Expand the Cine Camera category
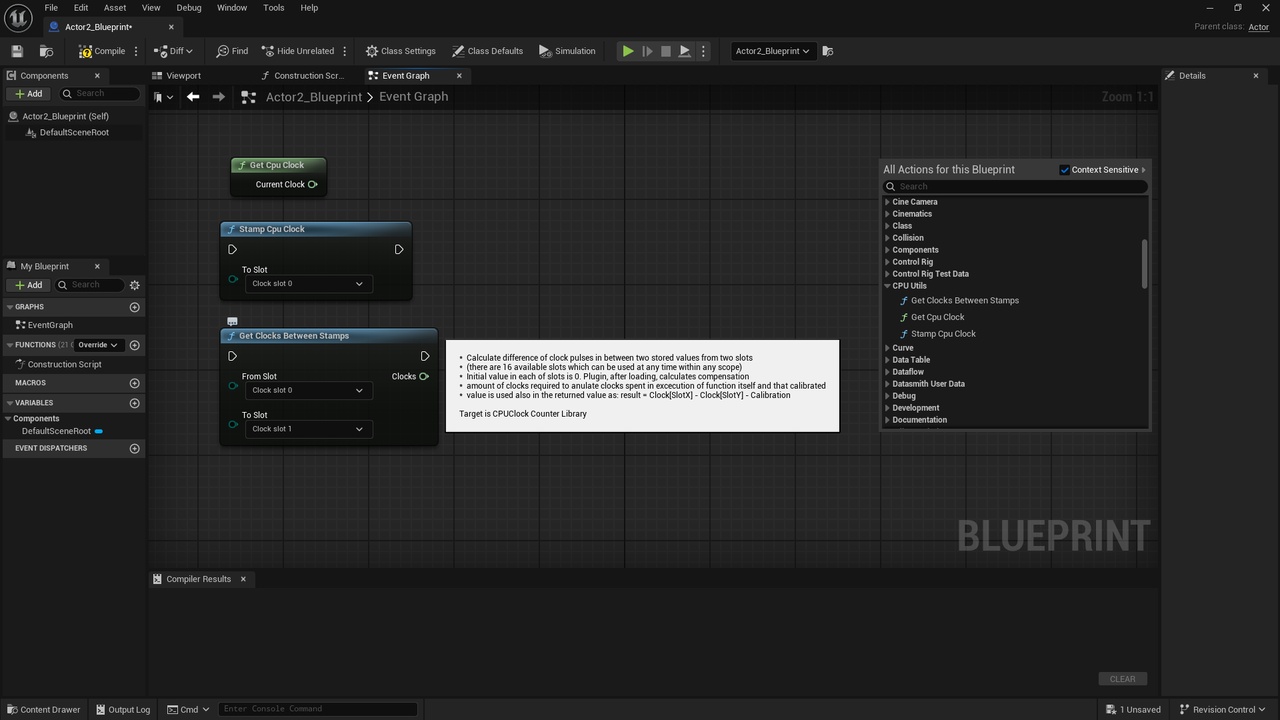The image size is (1280, 720). pyautogui.click(x=887, y=202)
